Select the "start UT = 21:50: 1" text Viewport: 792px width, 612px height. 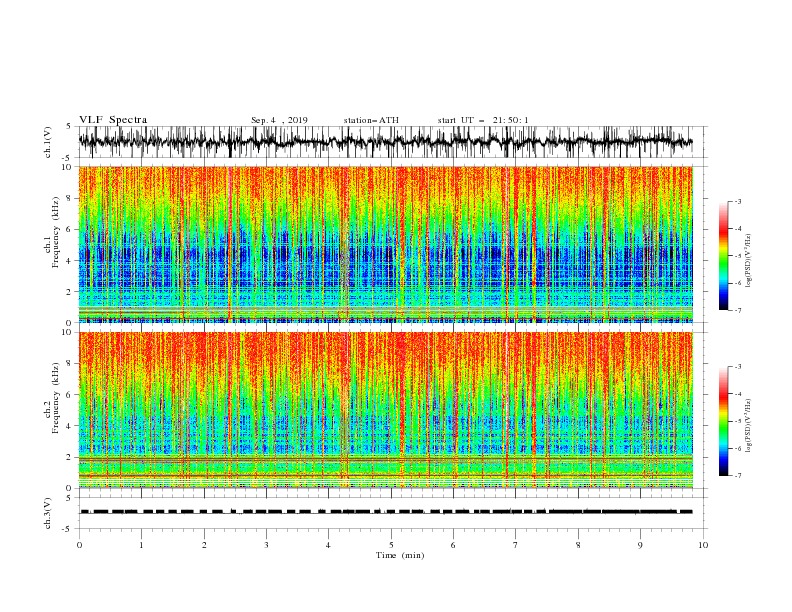point(483,120)
